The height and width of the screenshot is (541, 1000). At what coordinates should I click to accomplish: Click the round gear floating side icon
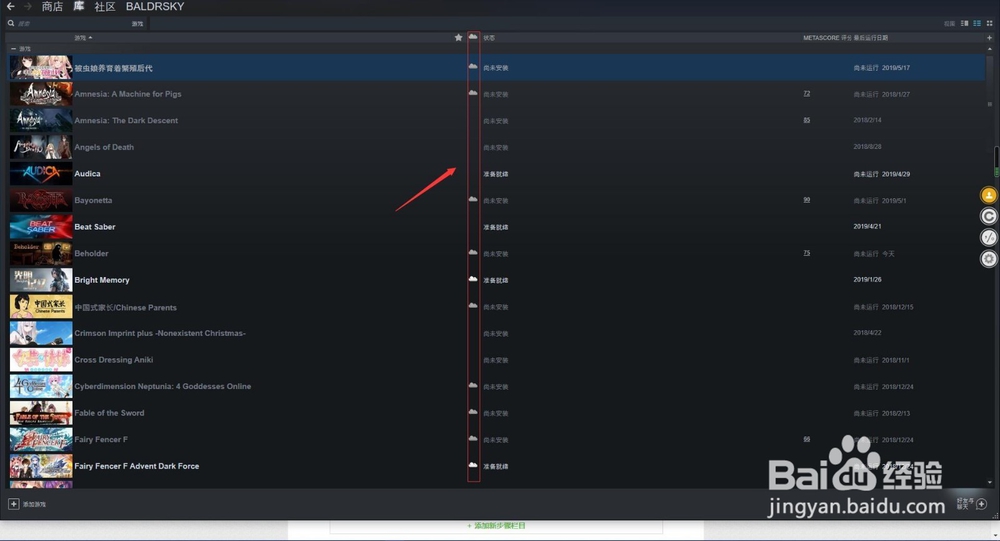click(x=989, y=258)
